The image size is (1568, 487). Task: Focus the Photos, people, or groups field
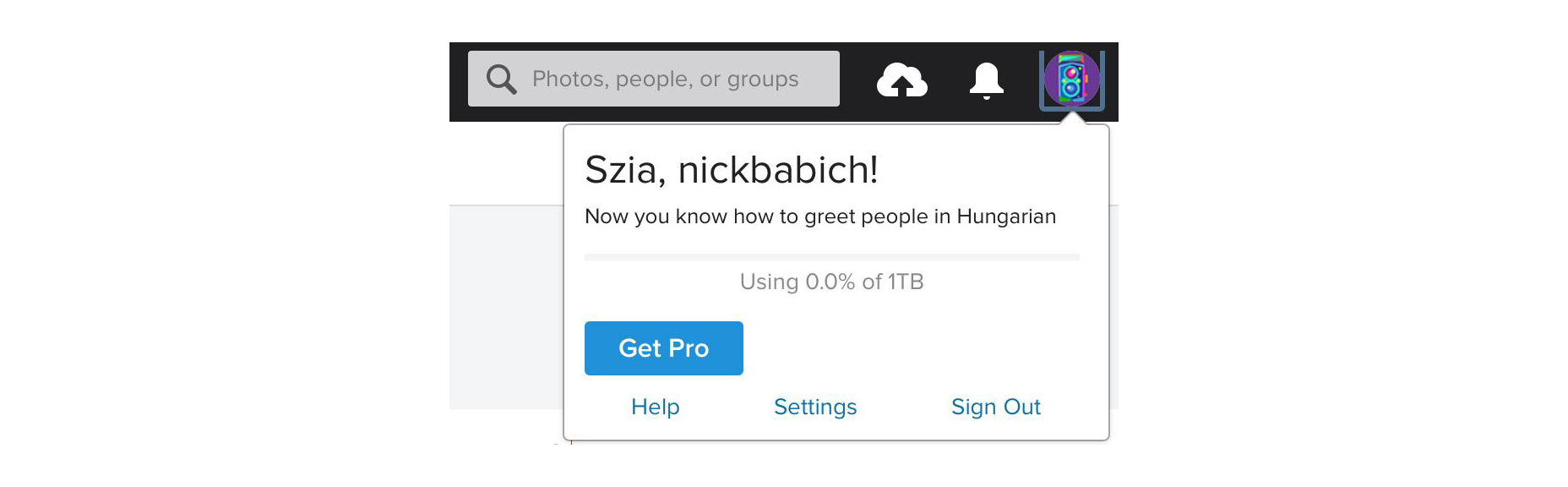[676, 79]
